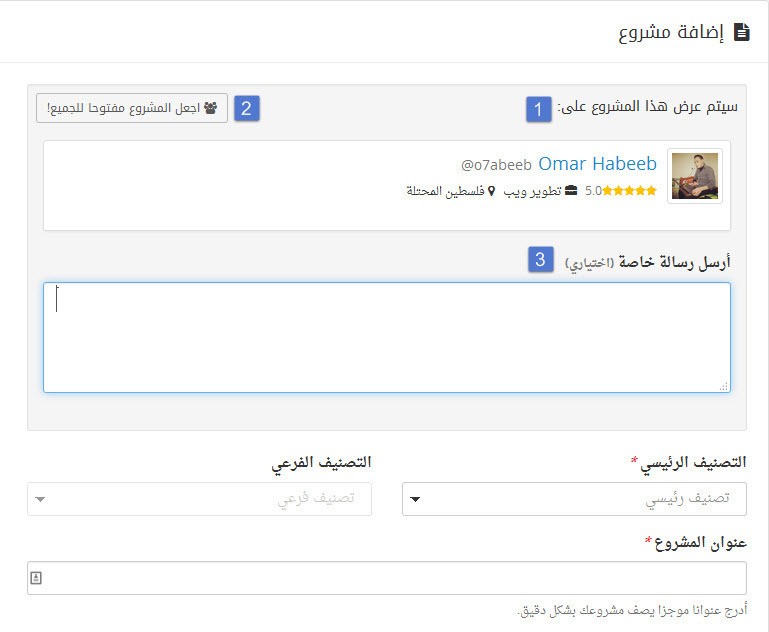Click the اجعل المشروع مفتوحا للجميع button
This screenshot has height=632, width=769.
[132, 108]
